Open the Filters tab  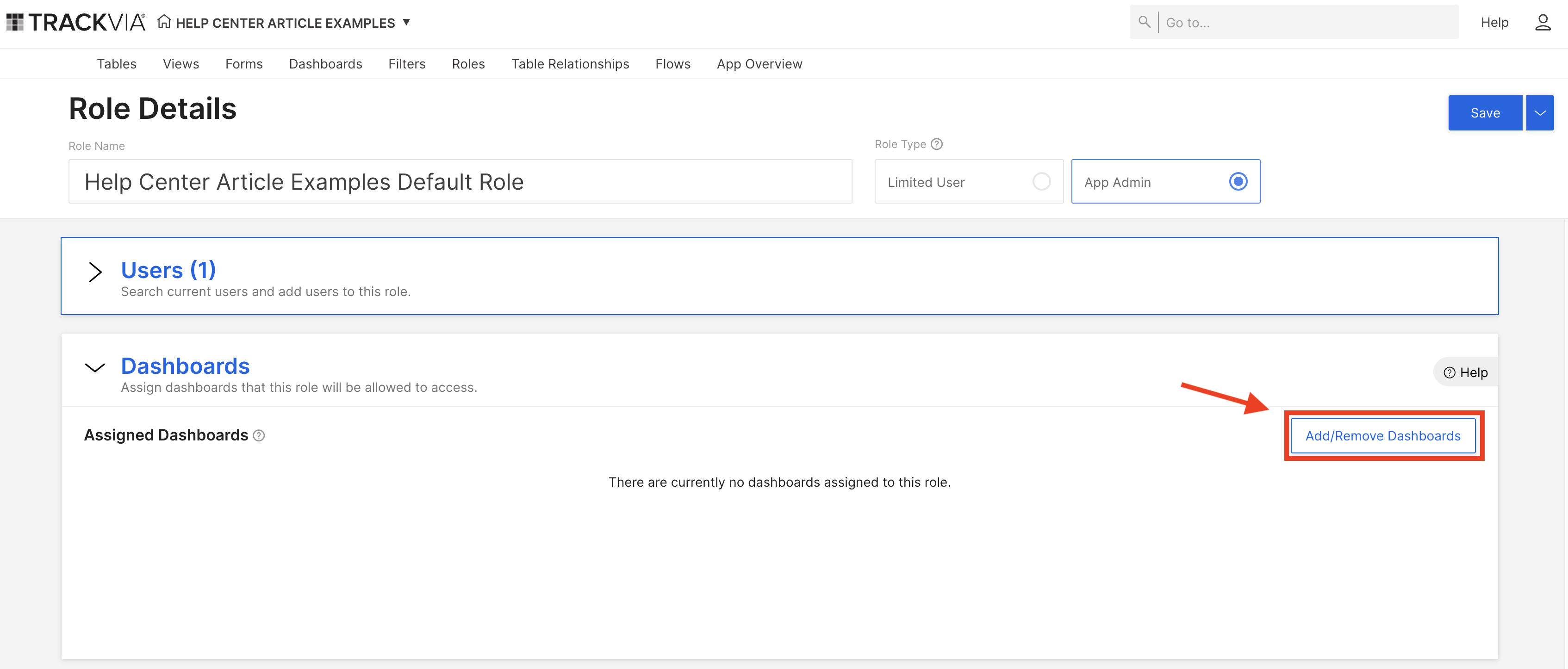[407, 64]
